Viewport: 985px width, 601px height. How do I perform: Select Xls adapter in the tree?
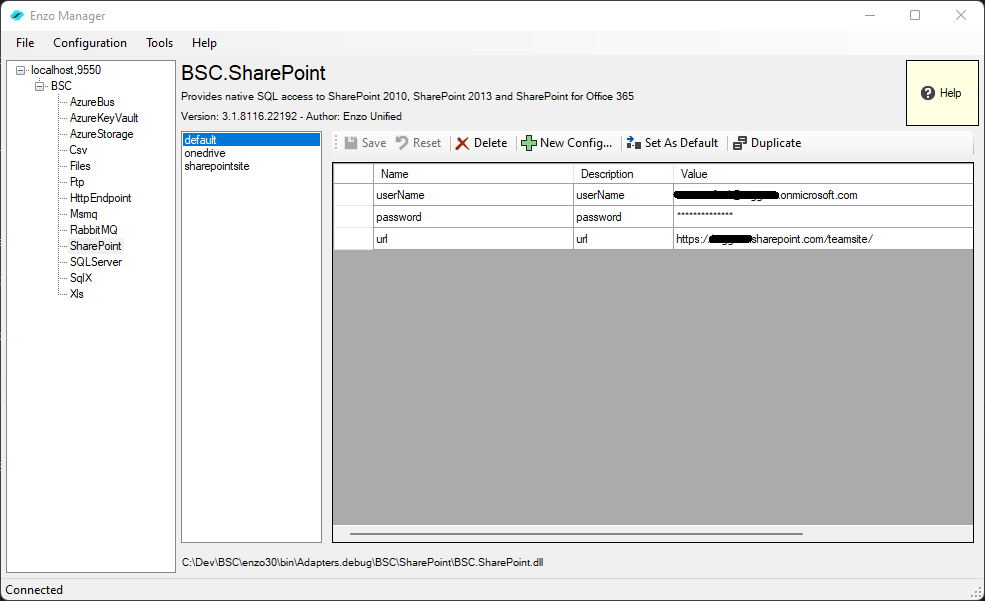point(77,294)
